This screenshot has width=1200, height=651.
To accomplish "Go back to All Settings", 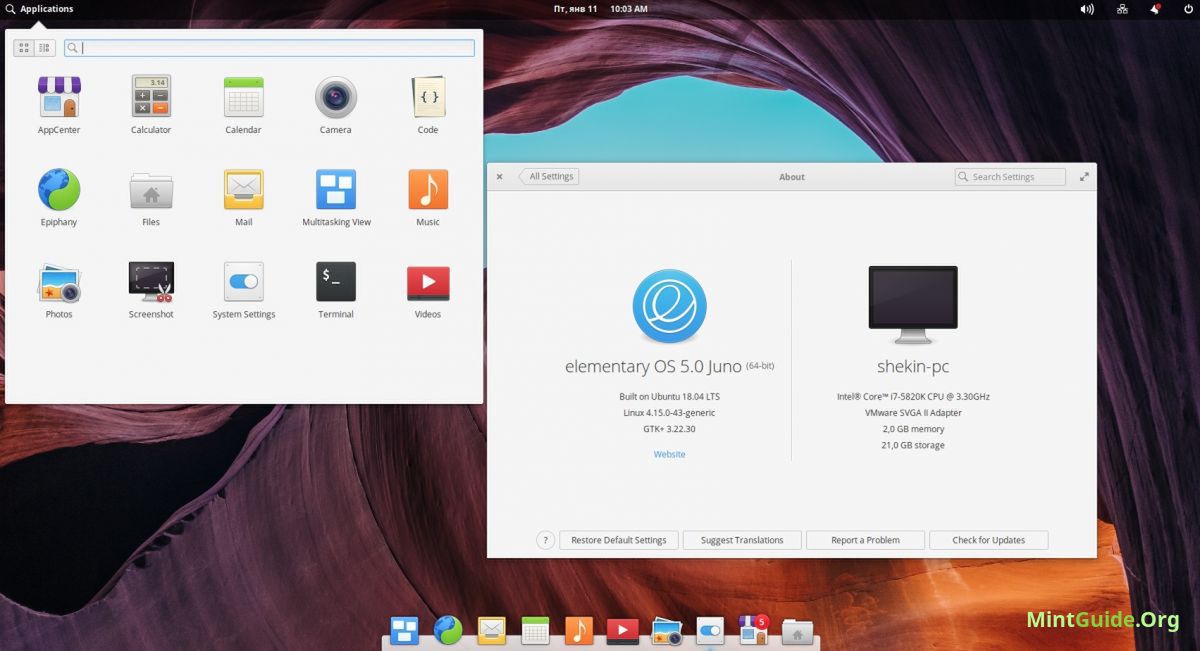I will coord(549,177).
